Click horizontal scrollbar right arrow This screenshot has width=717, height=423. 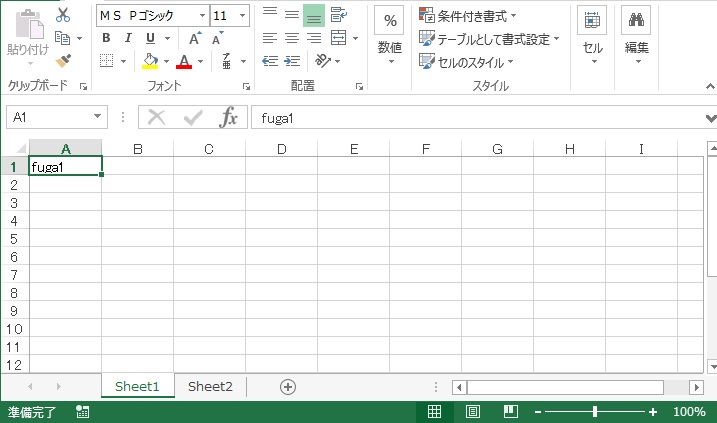click(x=696, y=387)
